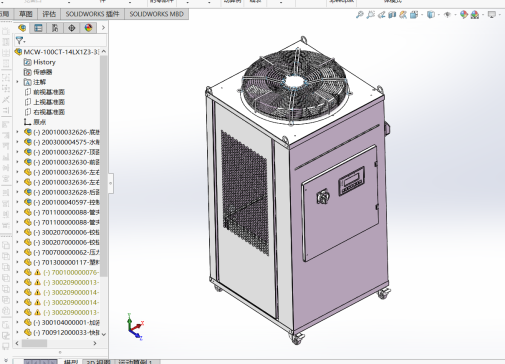Click the part icon of 701300000117
Image resolution: width=505 pixels, height=364 pixels.
point(28,262)
